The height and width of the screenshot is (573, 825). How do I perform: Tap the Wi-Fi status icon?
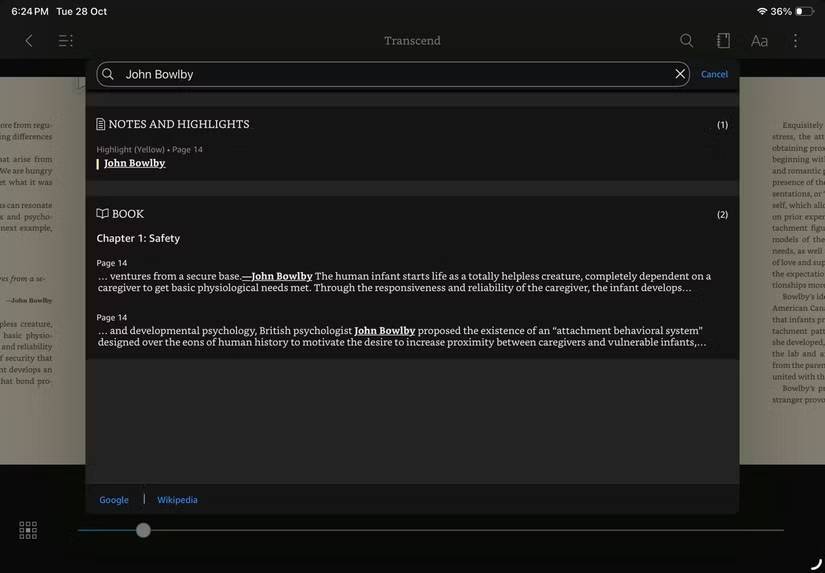[x=762, y=11]
